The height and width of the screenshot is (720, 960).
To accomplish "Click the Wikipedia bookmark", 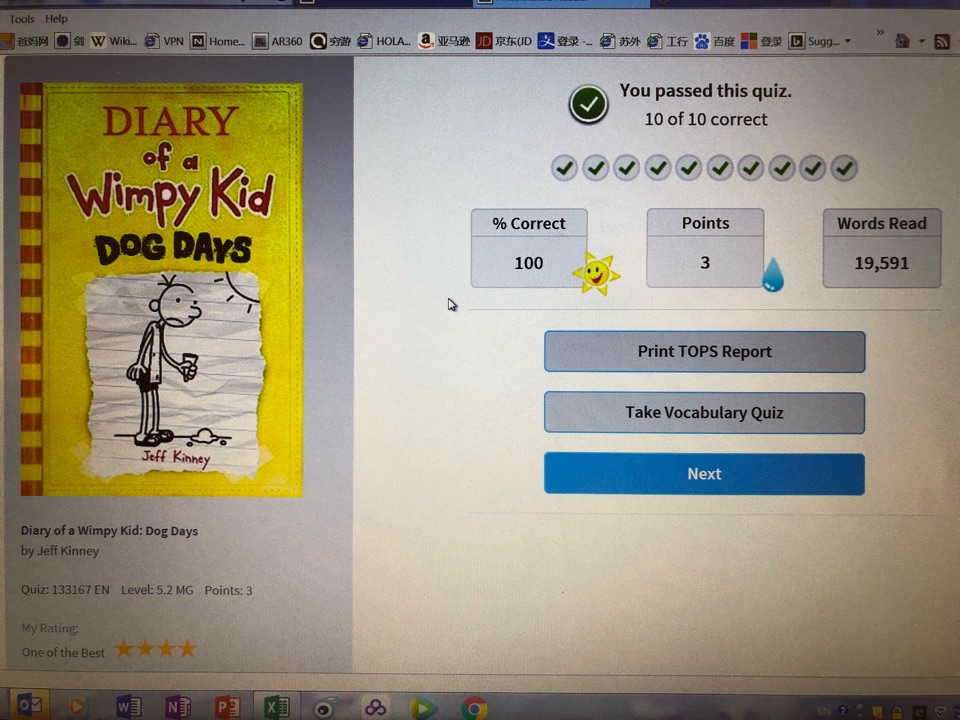I will tap(113, 41).
